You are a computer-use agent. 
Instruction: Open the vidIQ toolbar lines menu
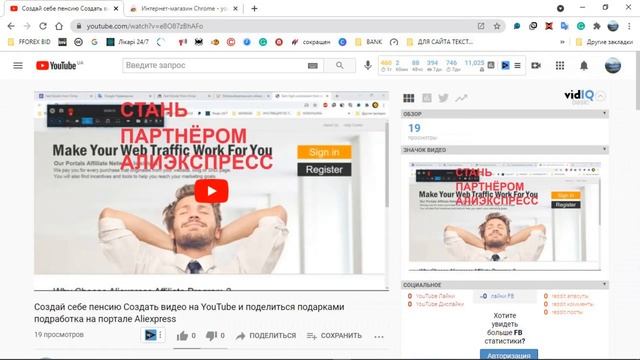pyautogui.click(x=517, y=65)
